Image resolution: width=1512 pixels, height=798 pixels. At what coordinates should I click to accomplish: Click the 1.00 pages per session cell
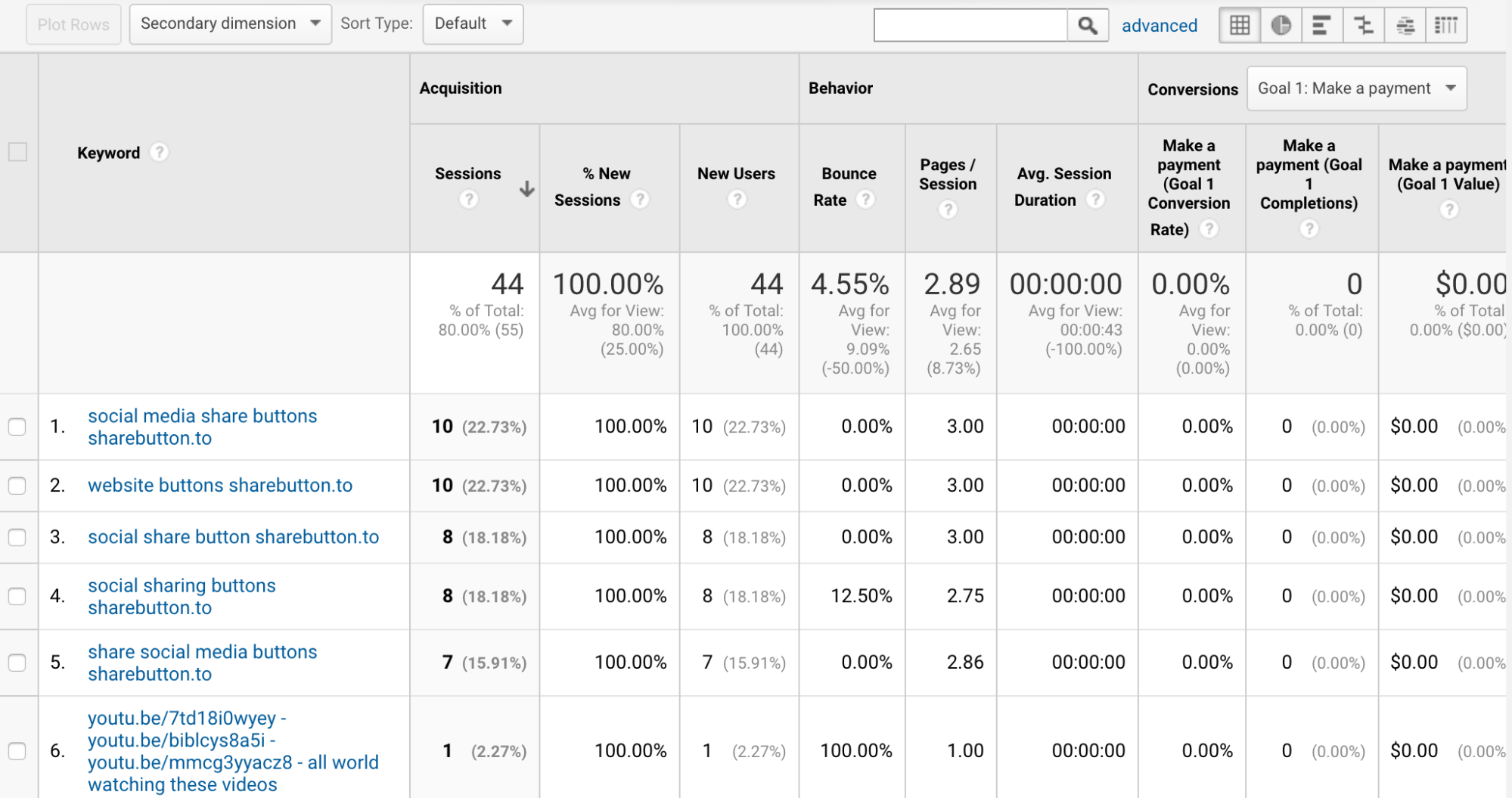point(965,751)
